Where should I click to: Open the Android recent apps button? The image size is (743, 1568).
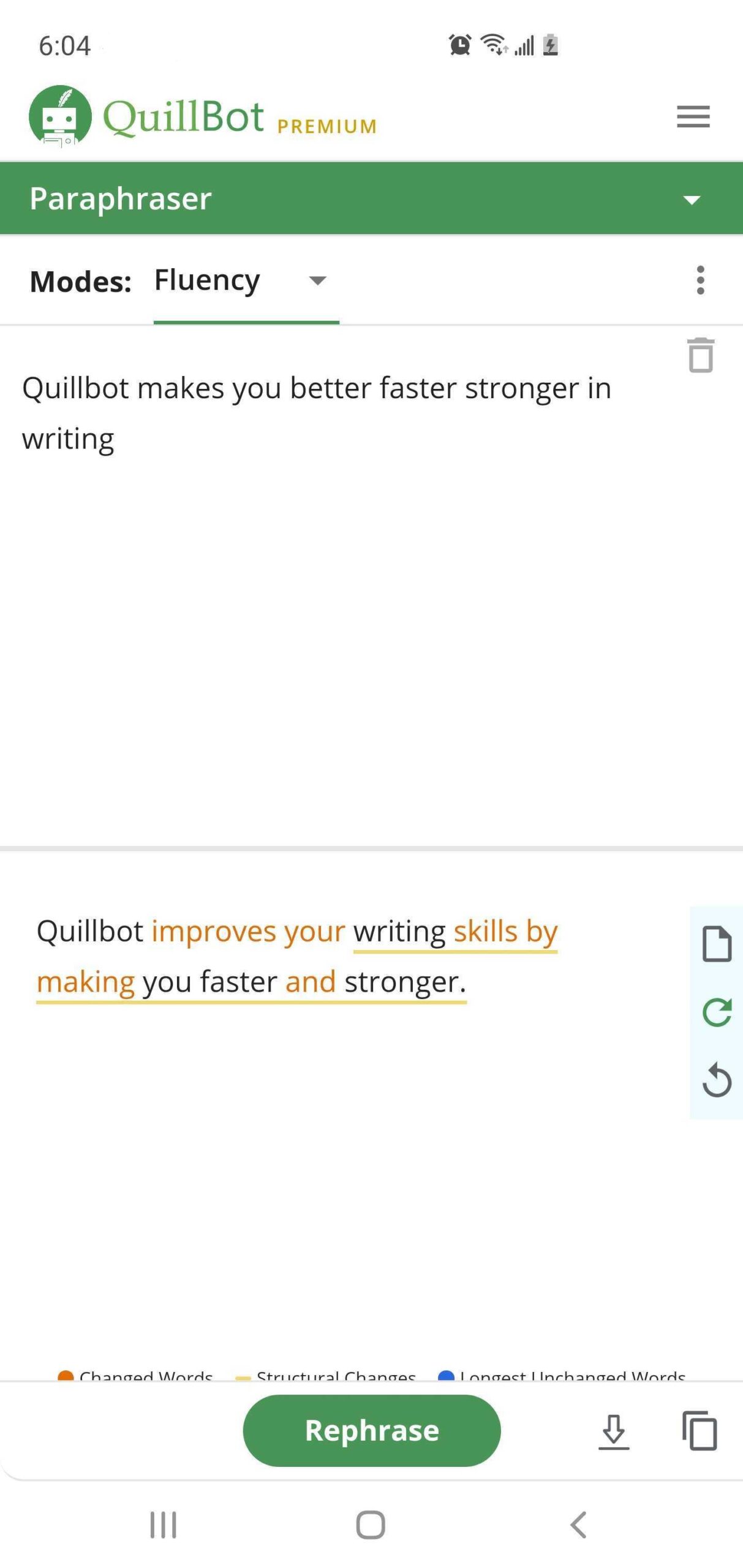point(163,1525)
